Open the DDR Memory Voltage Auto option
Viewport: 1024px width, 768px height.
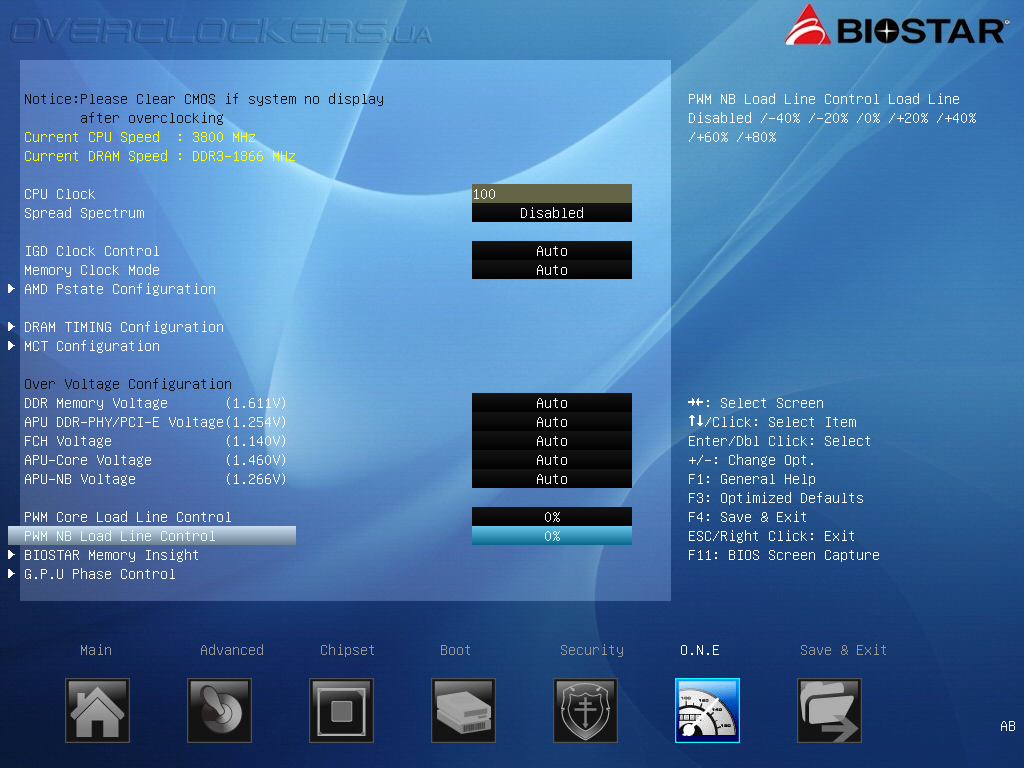552,403
